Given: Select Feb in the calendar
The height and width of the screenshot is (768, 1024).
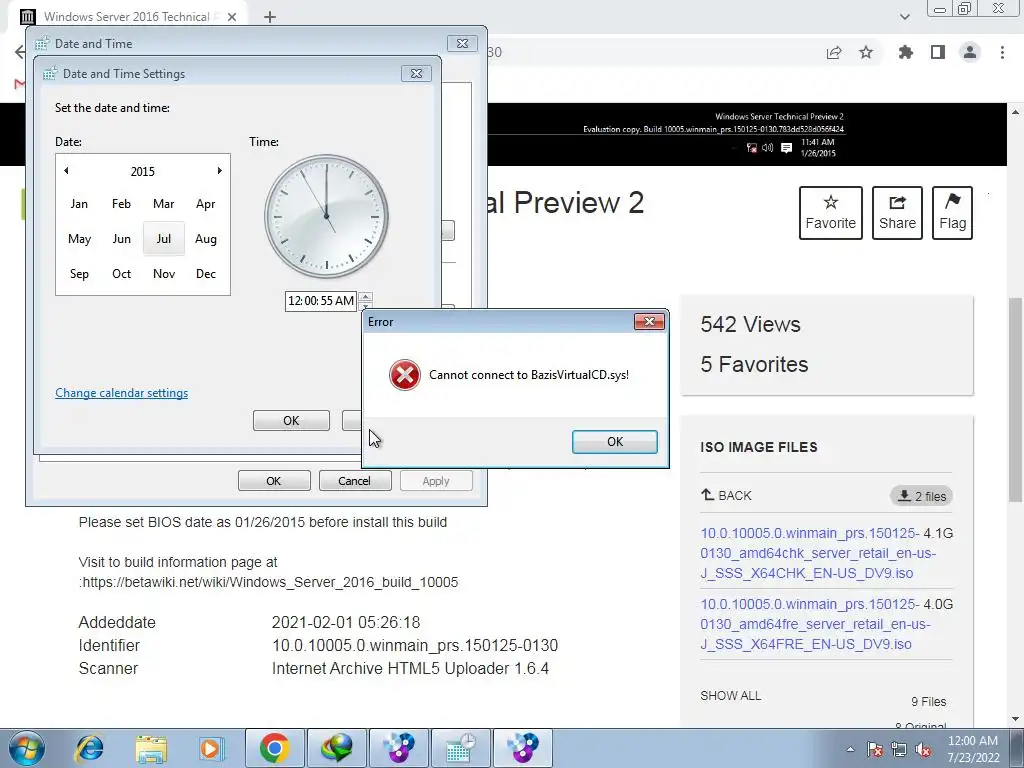Looking at the screenshot, I should click(x=121, y=204).
